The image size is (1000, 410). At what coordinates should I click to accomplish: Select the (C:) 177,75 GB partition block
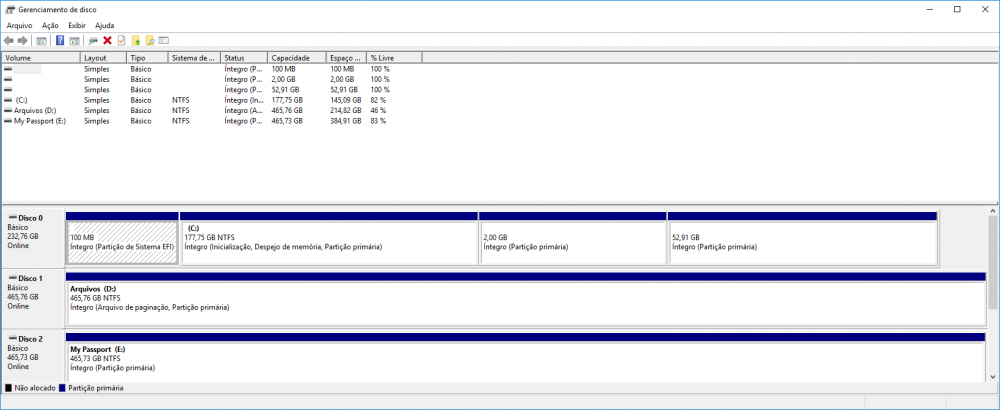[329, 242]
